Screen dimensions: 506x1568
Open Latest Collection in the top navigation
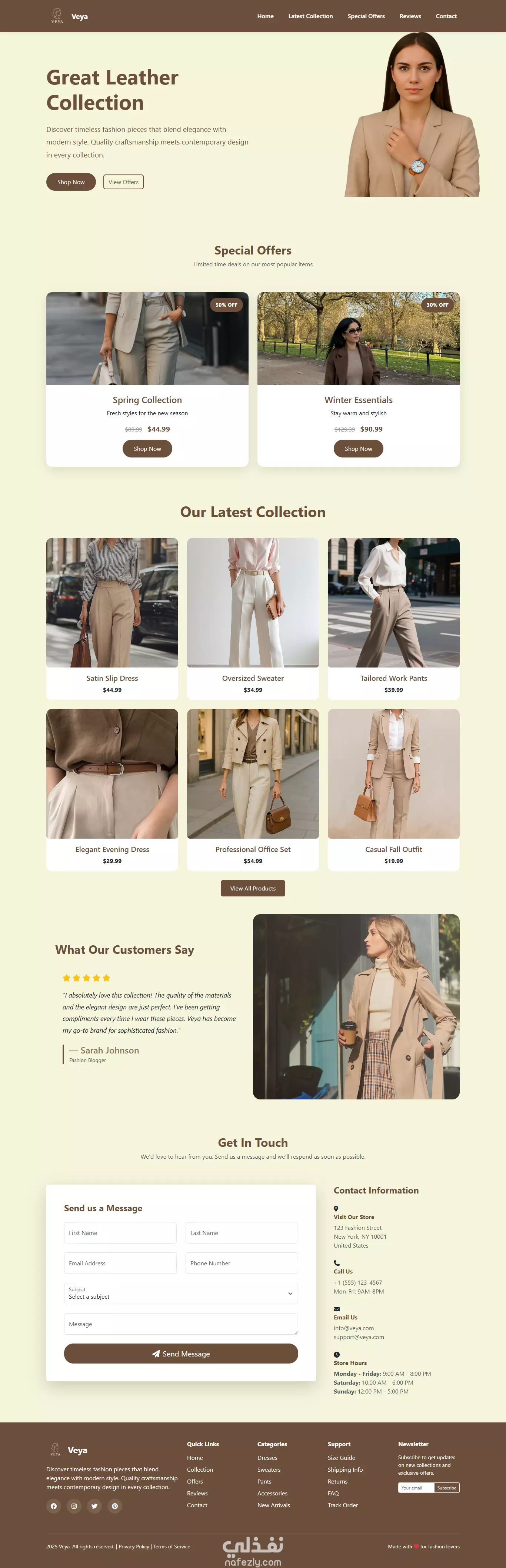tap(310, 16)
